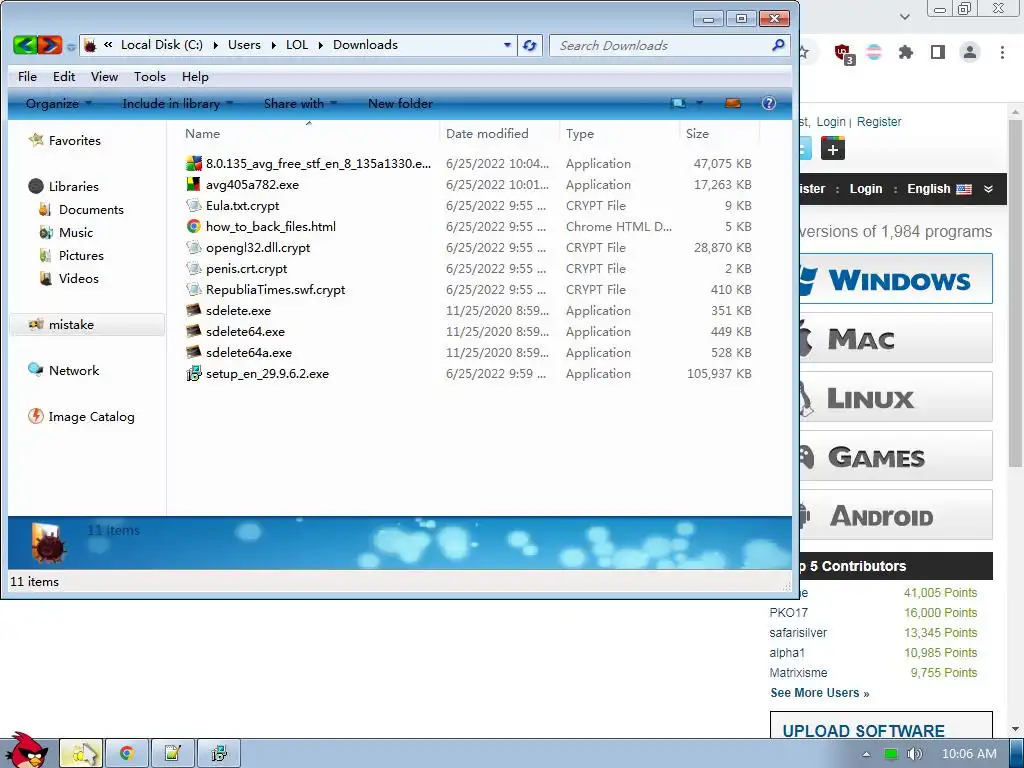Go forward with the orange arrow button
This screenshot has height=768, width=1024.
(x=50, y=45)
